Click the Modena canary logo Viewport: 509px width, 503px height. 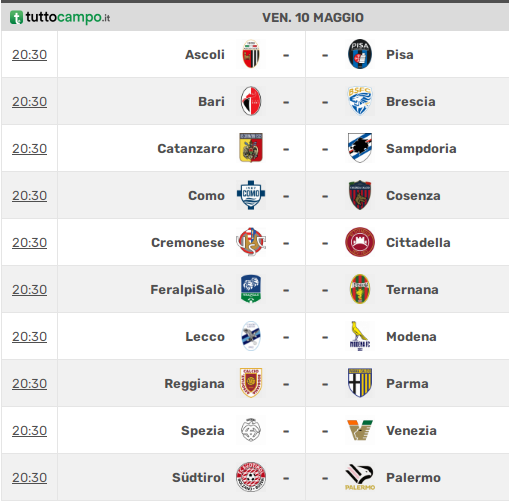(x=360, y=336)
